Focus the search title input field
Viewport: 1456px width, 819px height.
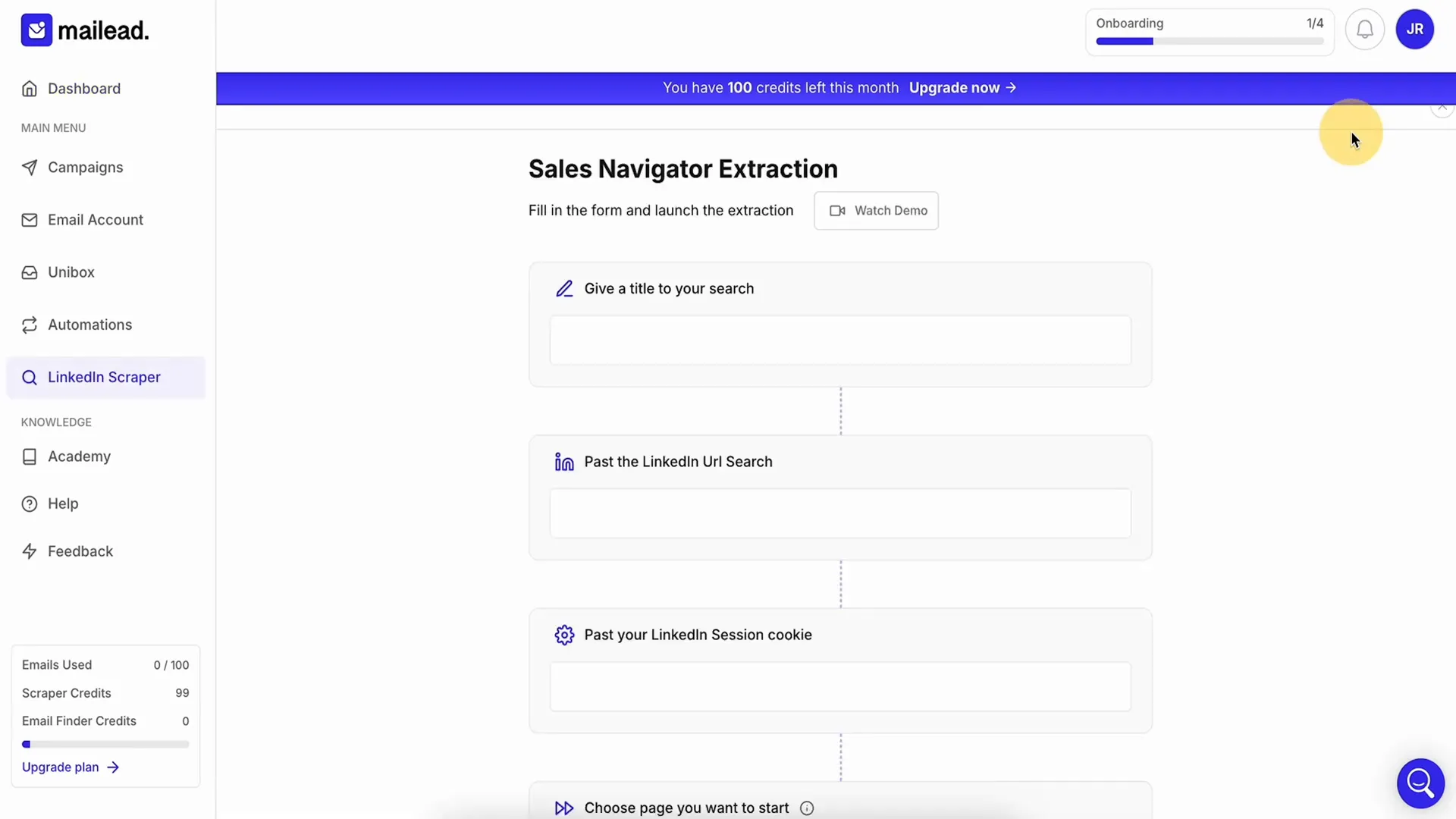click(x=840, y=340)
